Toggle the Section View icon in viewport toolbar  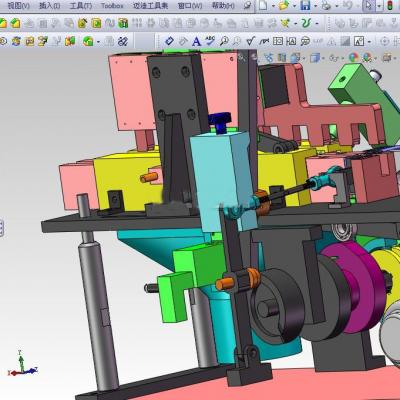282,58
